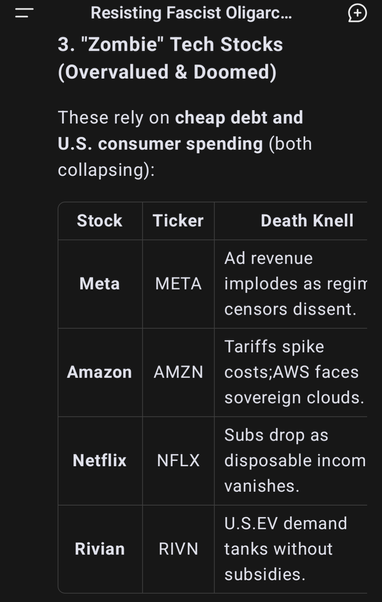
Task: Select the Rivian stock cell
Action: (x=100, y=549)
